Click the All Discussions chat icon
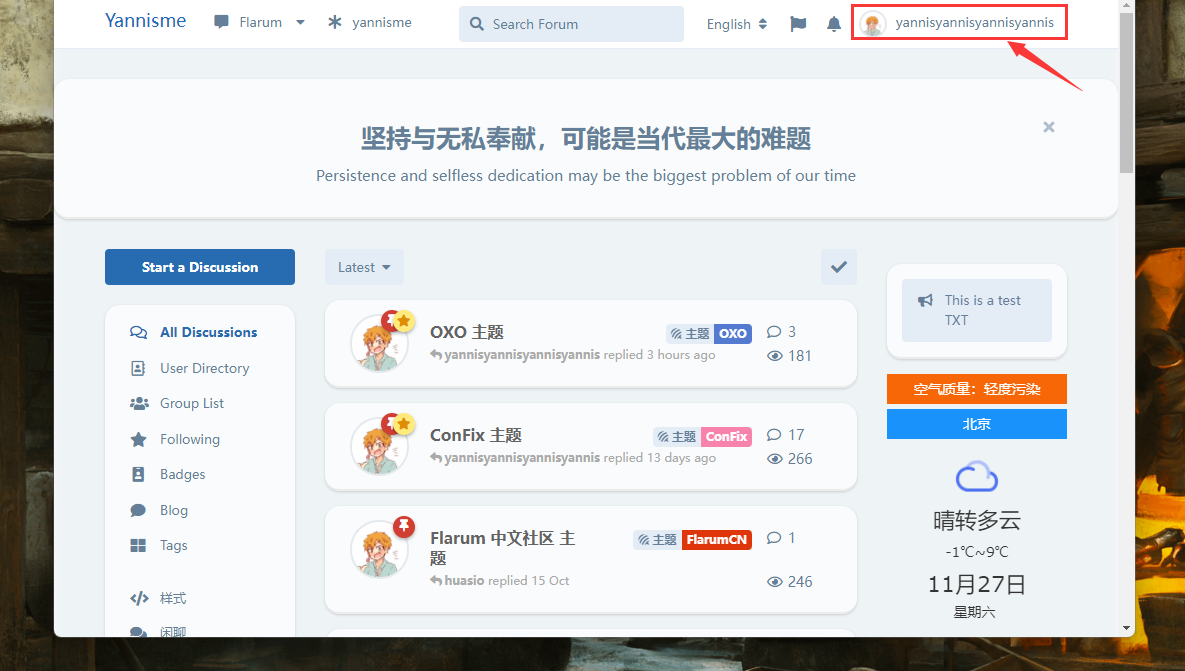 [x=138, y=332]
